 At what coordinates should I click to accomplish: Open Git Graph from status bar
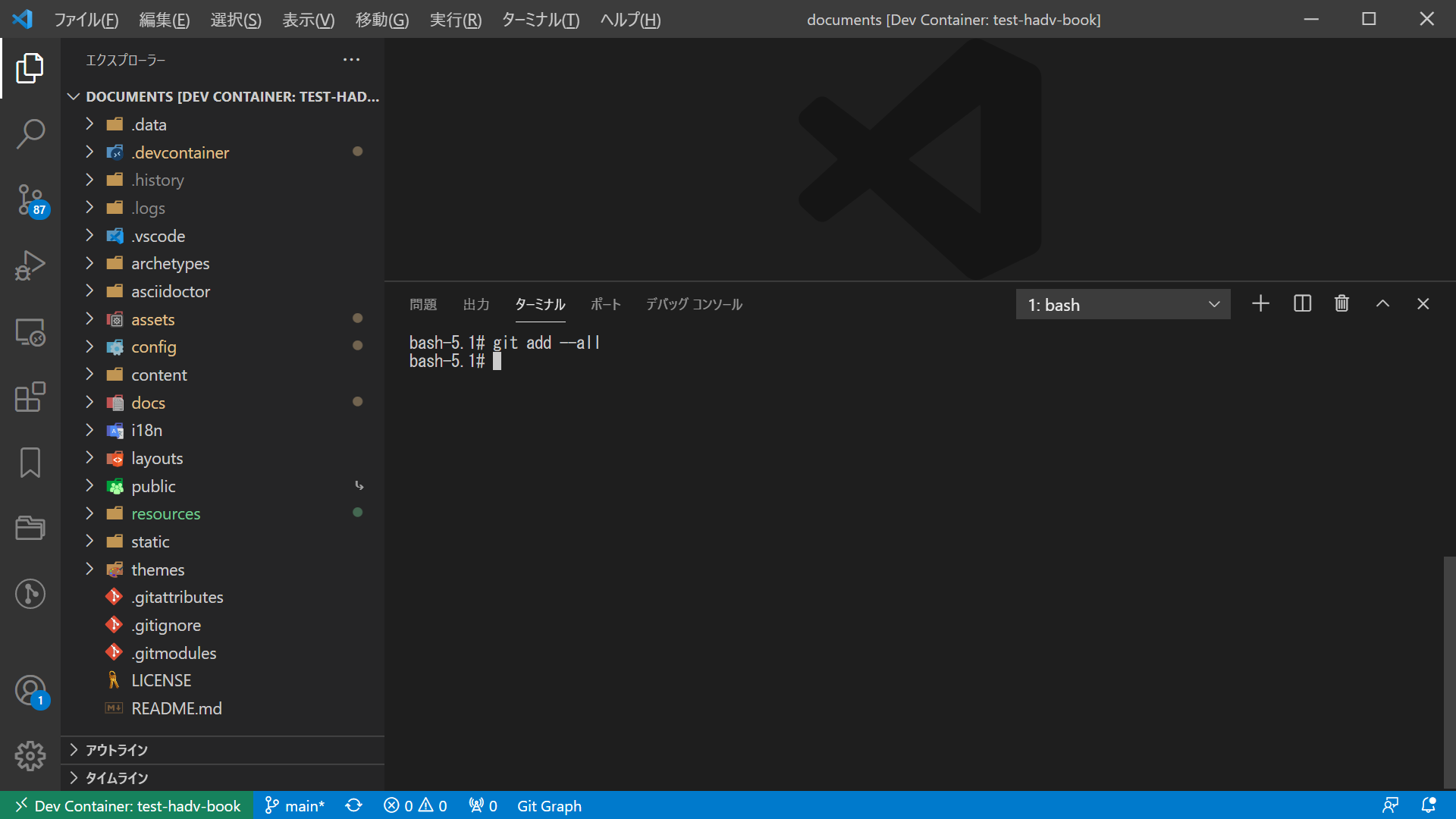click(549, 805)
